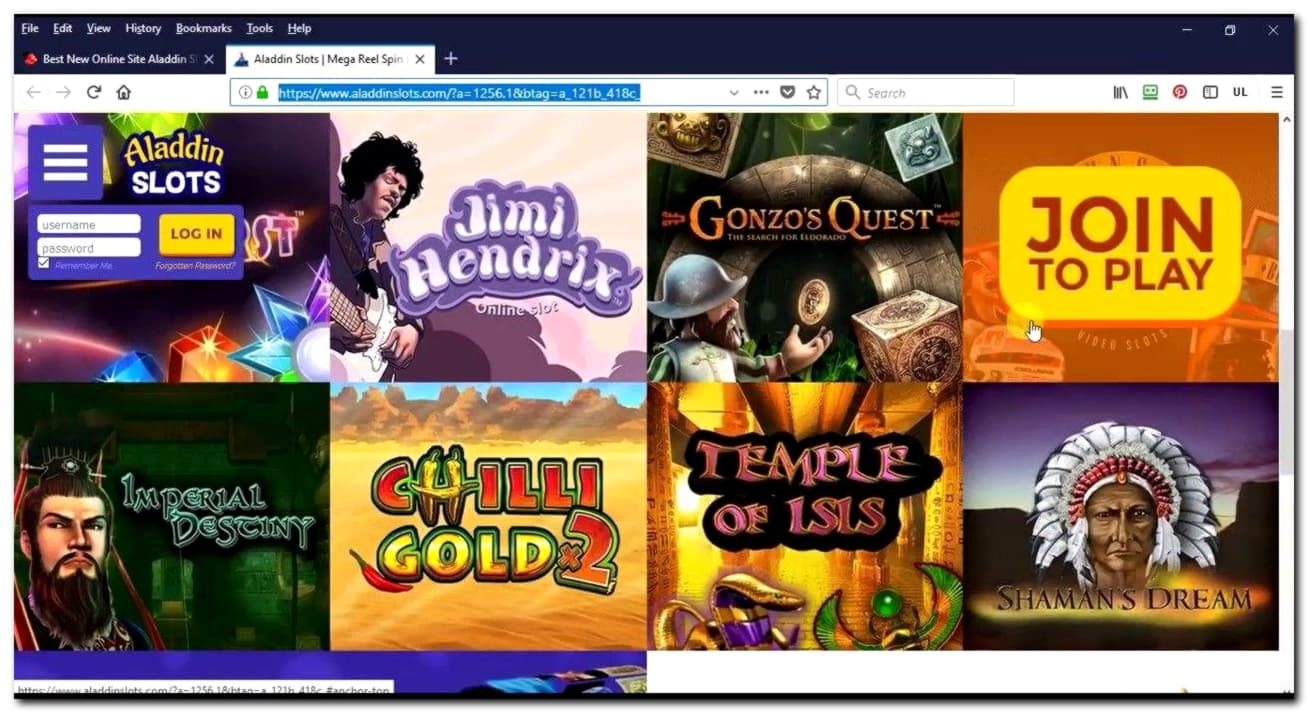Image resolution: width=1308 pixels, height=713 pixels.
Task: Open page actions three-dot menu
Action: coord(761,92)
